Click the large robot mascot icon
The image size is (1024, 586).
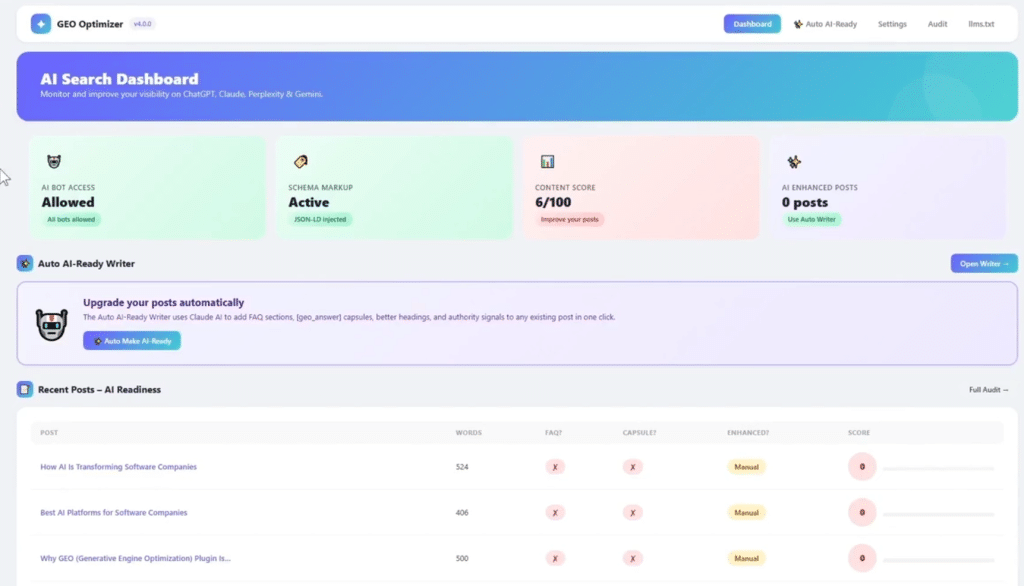[52, 324]
